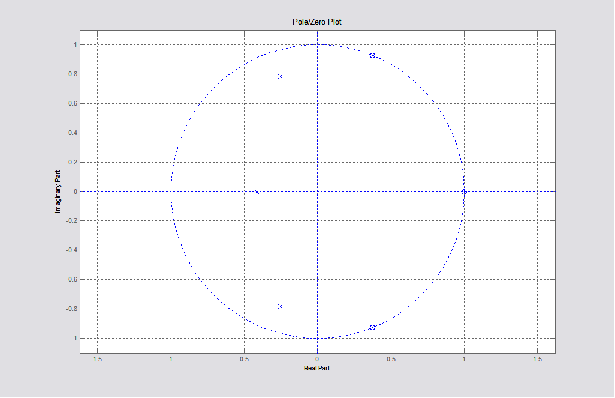Select the x pole marker in the upper-left quadrant
This screenshot has width=615, height=398.
(x=280, y=76)
